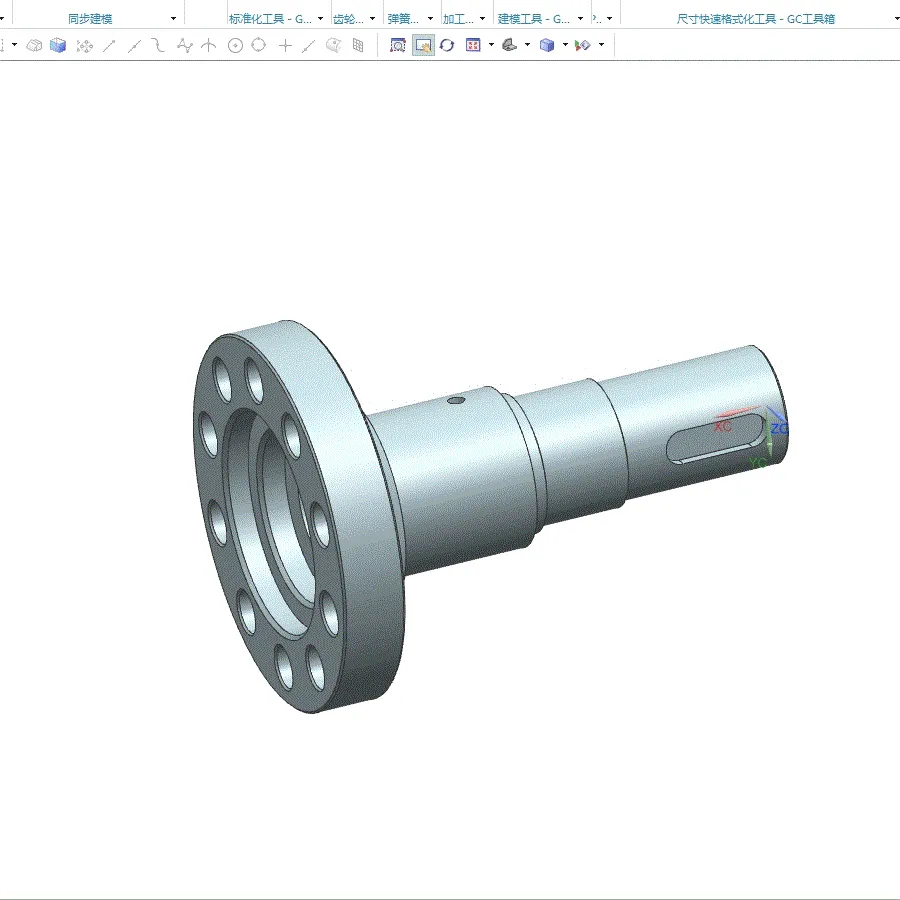Enable the end point snap line icon
This screenshot has width=900, height=900.
coord(109,45)
